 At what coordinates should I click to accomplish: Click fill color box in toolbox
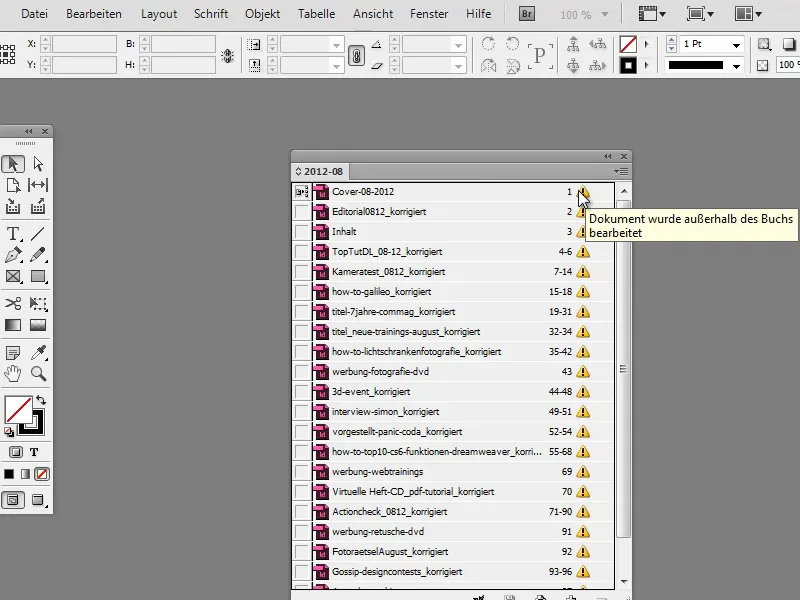[18, 409]
